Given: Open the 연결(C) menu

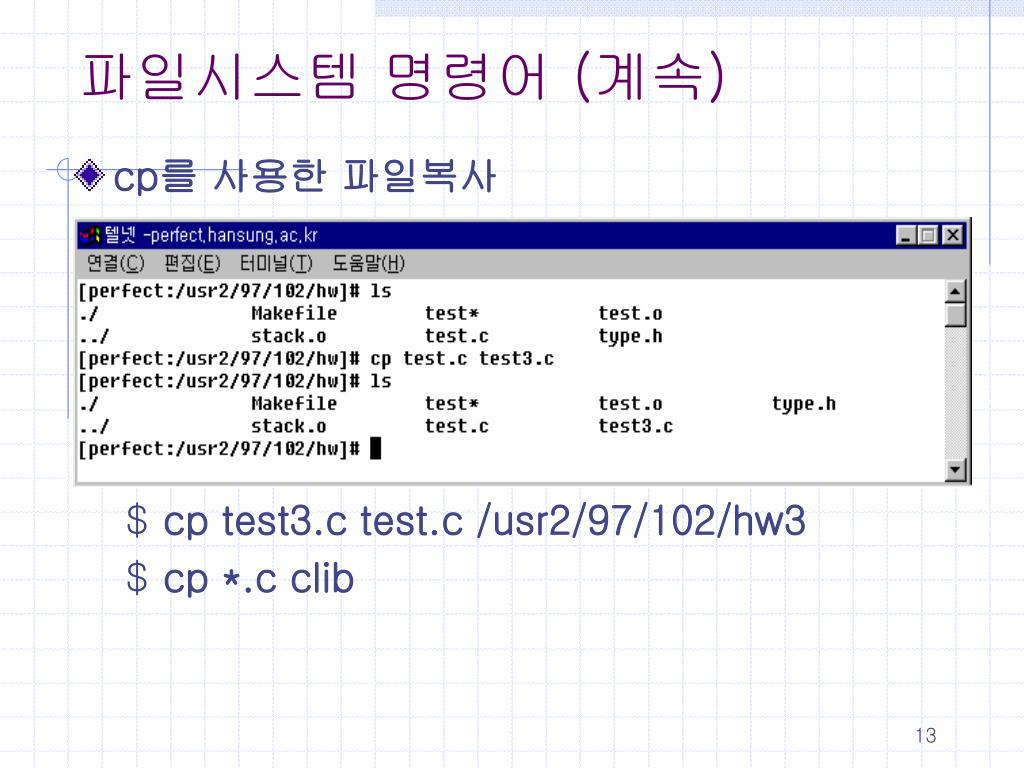Looking at the screenshot, I should pos(115,263).
